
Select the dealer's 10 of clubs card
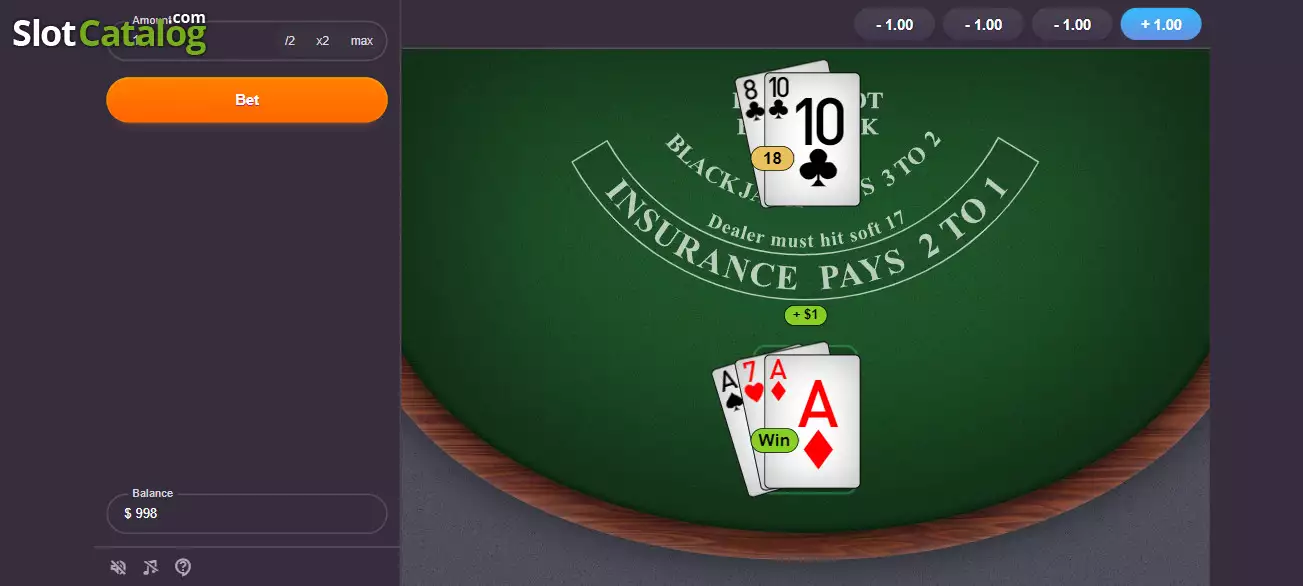click(x=812, y=139)
